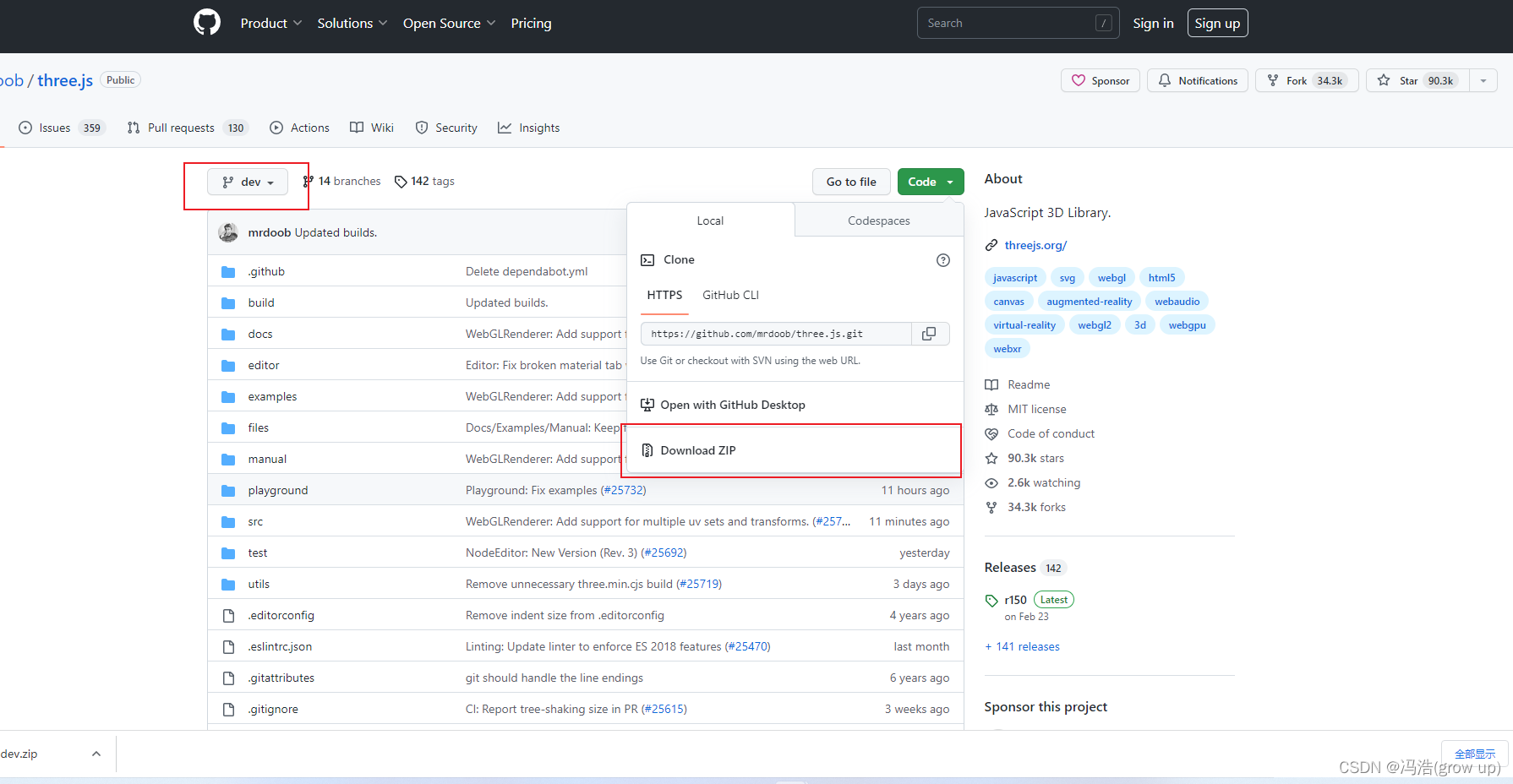This screenshot has height=784, width=1513.
Task: Expand the Star lists dropdown arrow
Action: pyautogui.click(x=1483, y=80)
